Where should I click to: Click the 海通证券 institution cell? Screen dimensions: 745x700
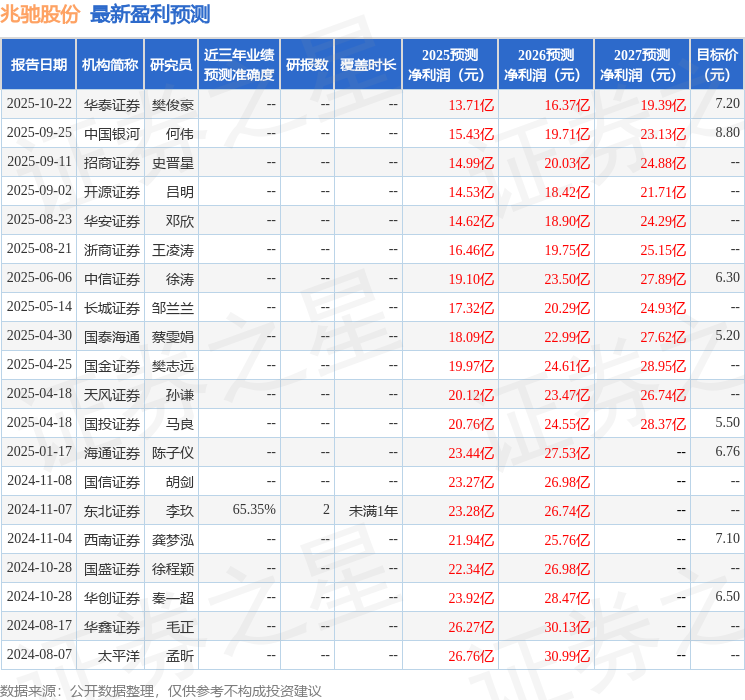112,453
